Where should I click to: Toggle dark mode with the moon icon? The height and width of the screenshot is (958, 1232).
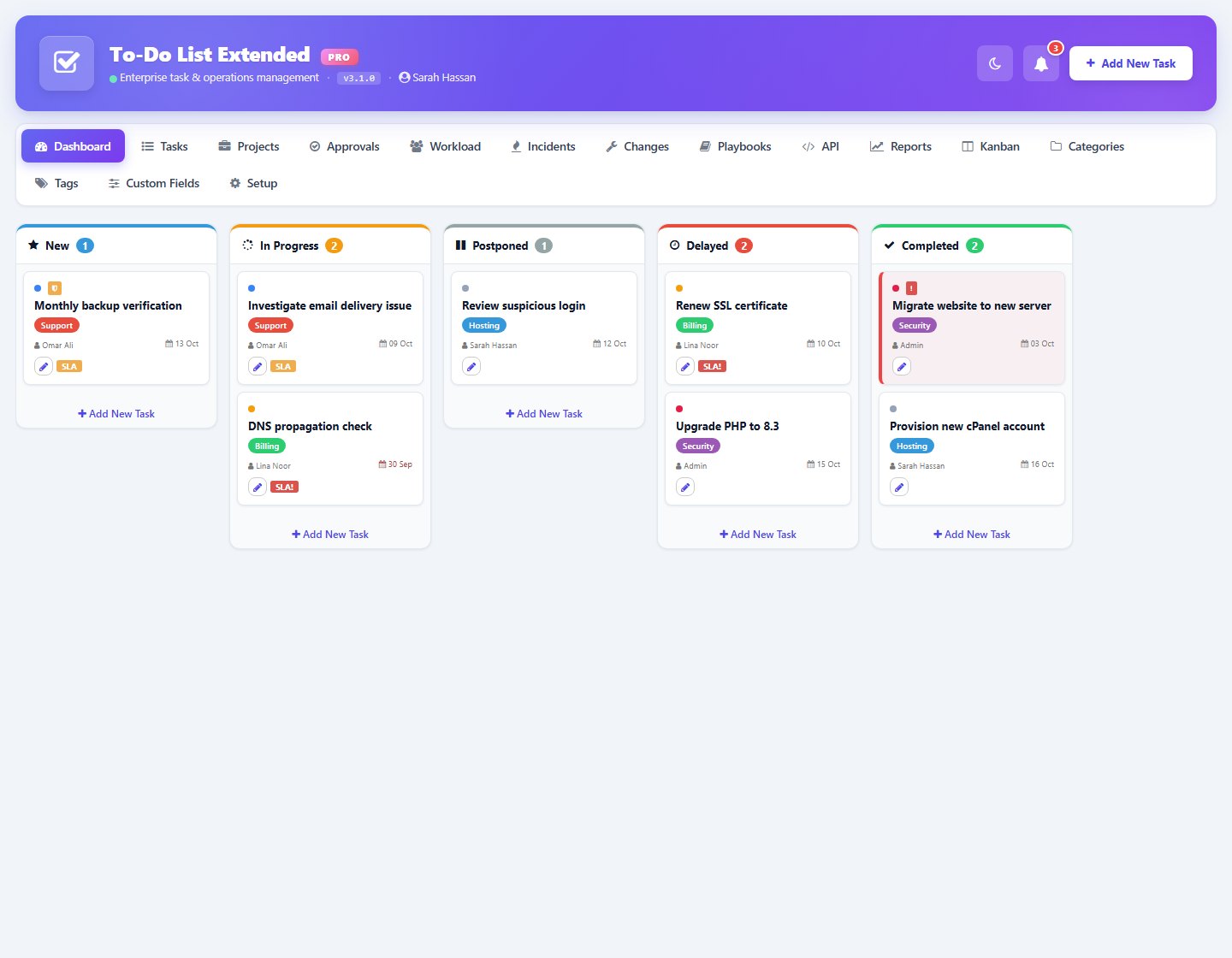(995, 63)
